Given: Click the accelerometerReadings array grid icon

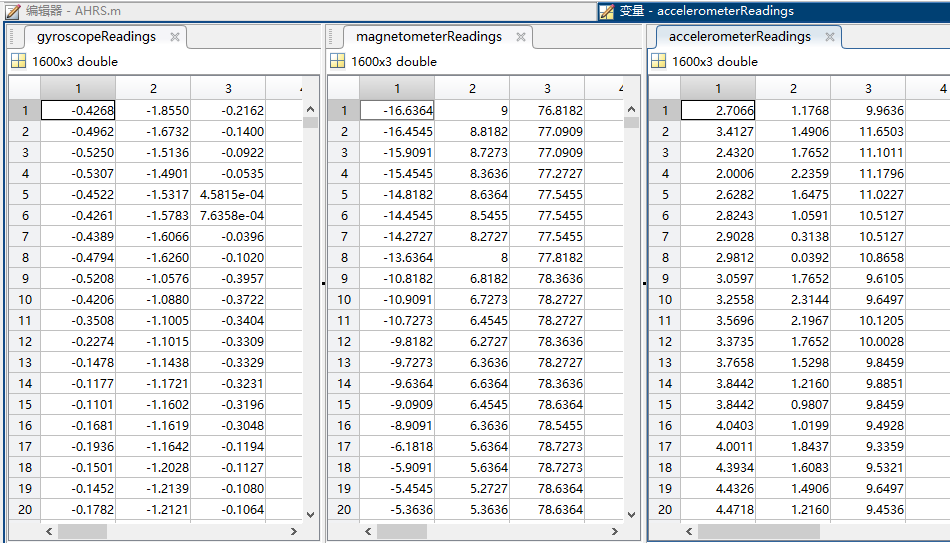Looking at the screenshot, I should point(658,61).
